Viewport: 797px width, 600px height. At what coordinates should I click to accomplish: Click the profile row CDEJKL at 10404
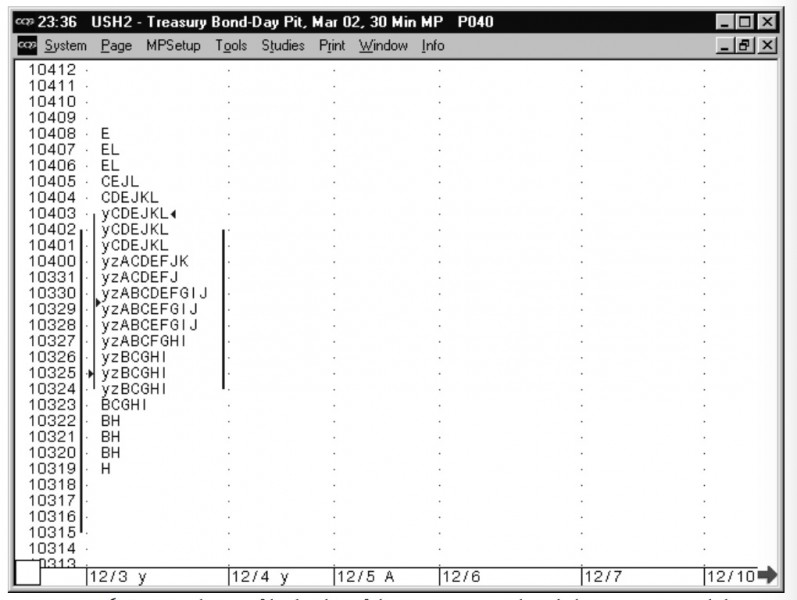130,198
